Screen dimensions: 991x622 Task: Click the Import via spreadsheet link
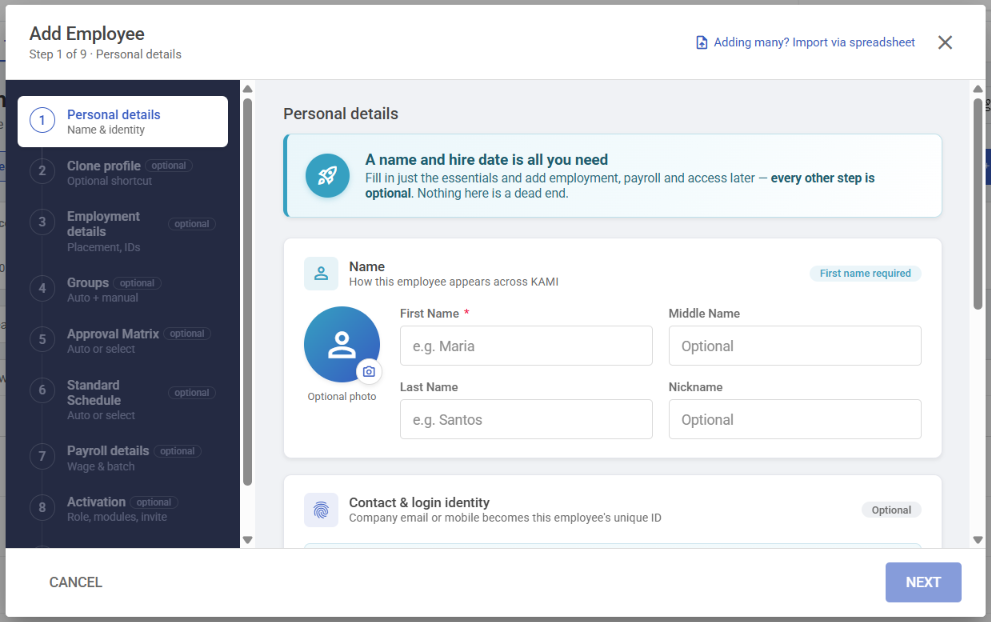(x=814, y=42)
